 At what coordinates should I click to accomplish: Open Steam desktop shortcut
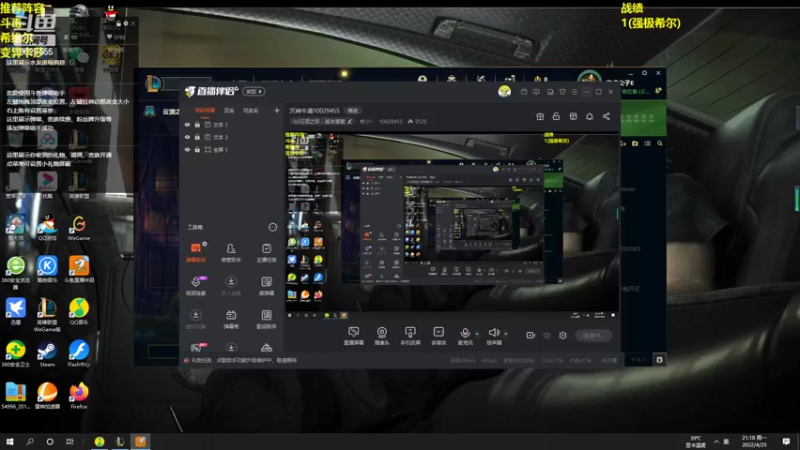[x=47, y=354]
